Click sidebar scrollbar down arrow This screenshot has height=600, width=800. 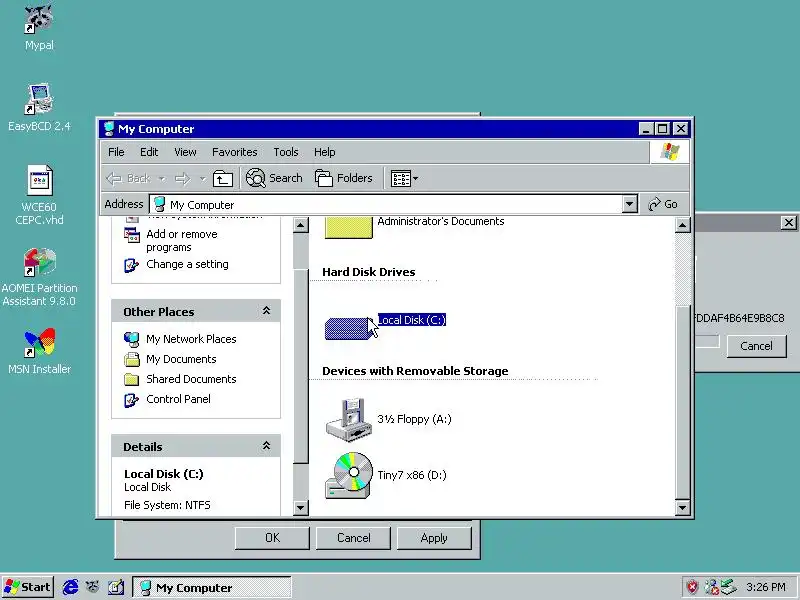[x=301, y=507]
